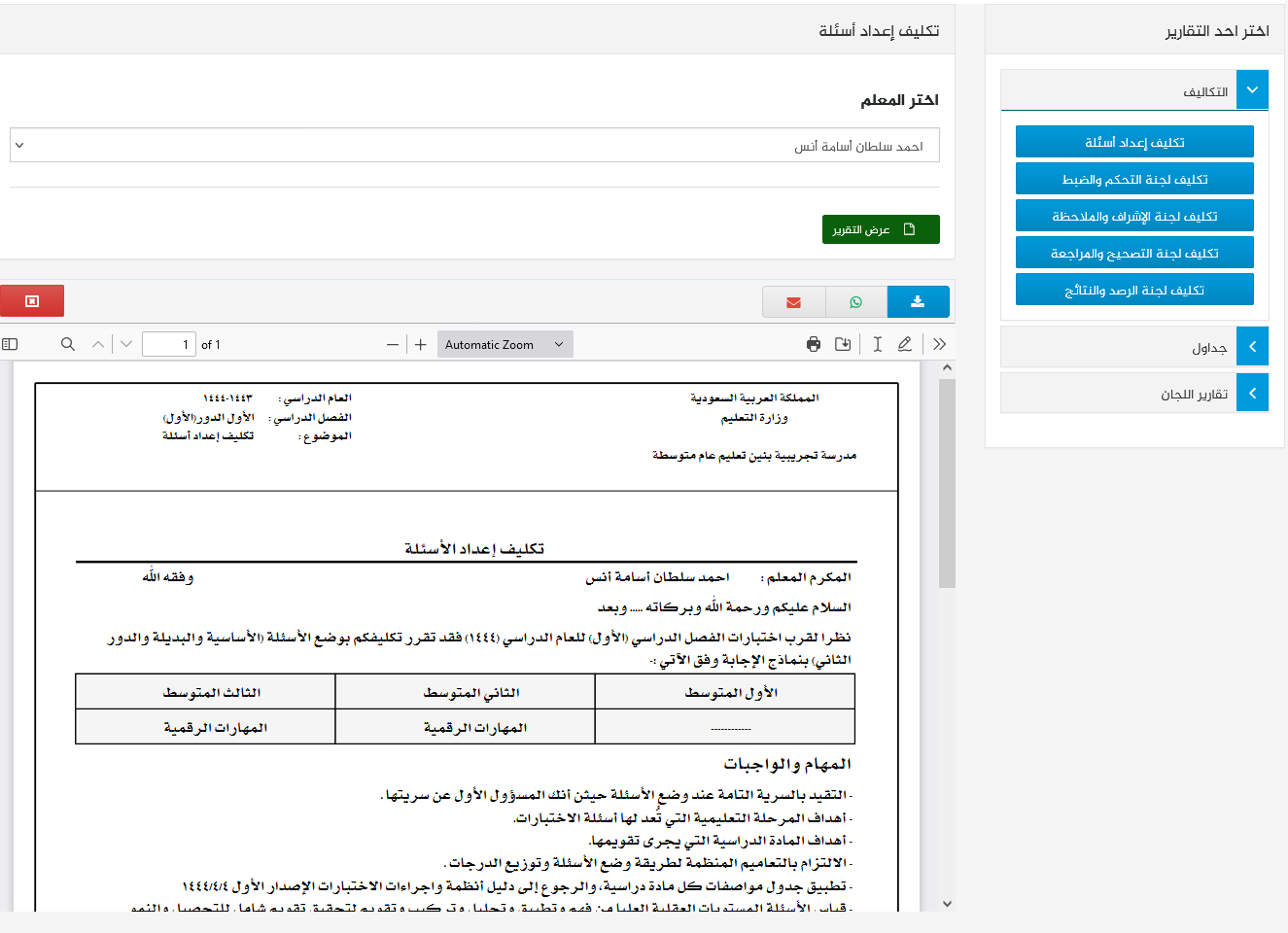Click the page number input field

coord(169,344)
